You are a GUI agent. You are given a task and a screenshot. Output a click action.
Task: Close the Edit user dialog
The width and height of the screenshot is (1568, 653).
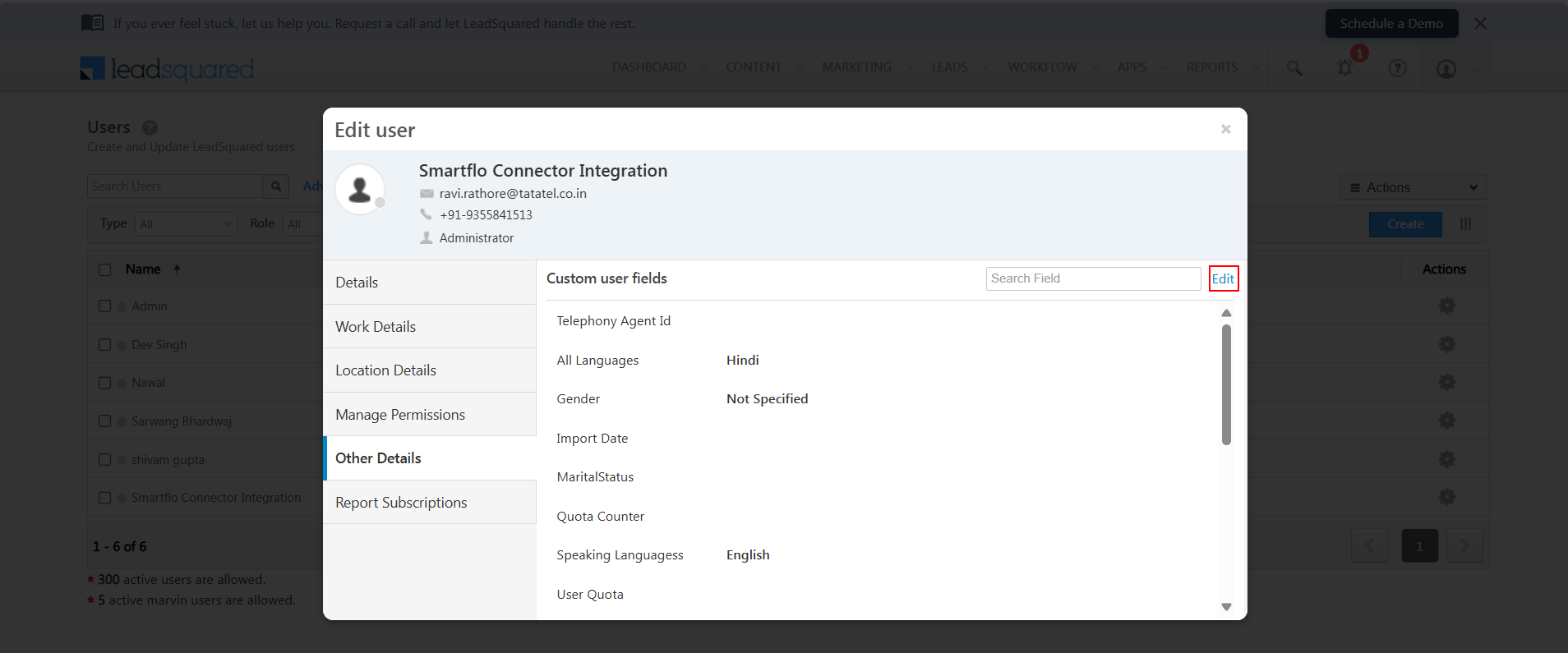(1225, 129)
